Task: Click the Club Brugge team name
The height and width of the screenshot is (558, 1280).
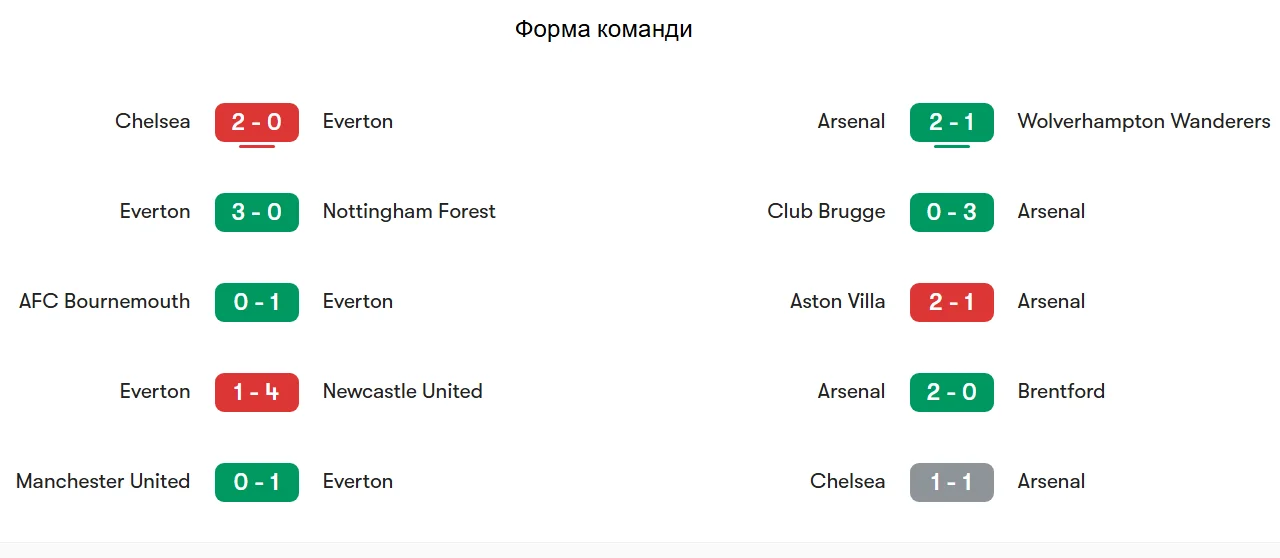Action: (826, 212)
